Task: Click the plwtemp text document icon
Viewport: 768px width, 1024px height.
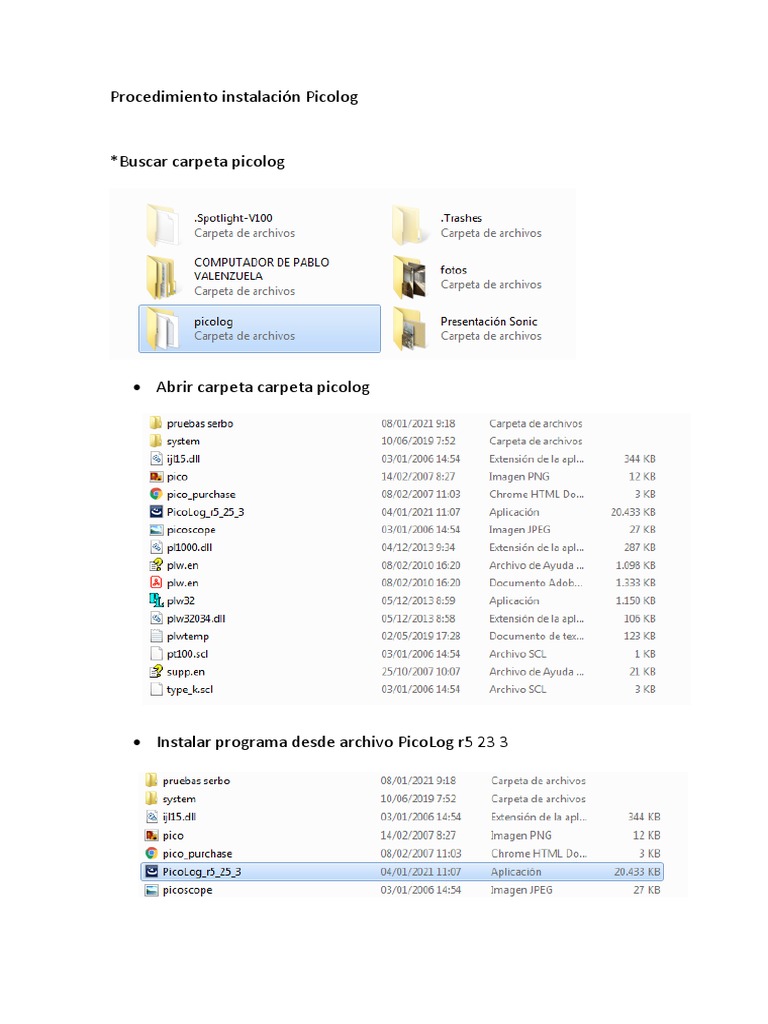Action: coord(156,636)
